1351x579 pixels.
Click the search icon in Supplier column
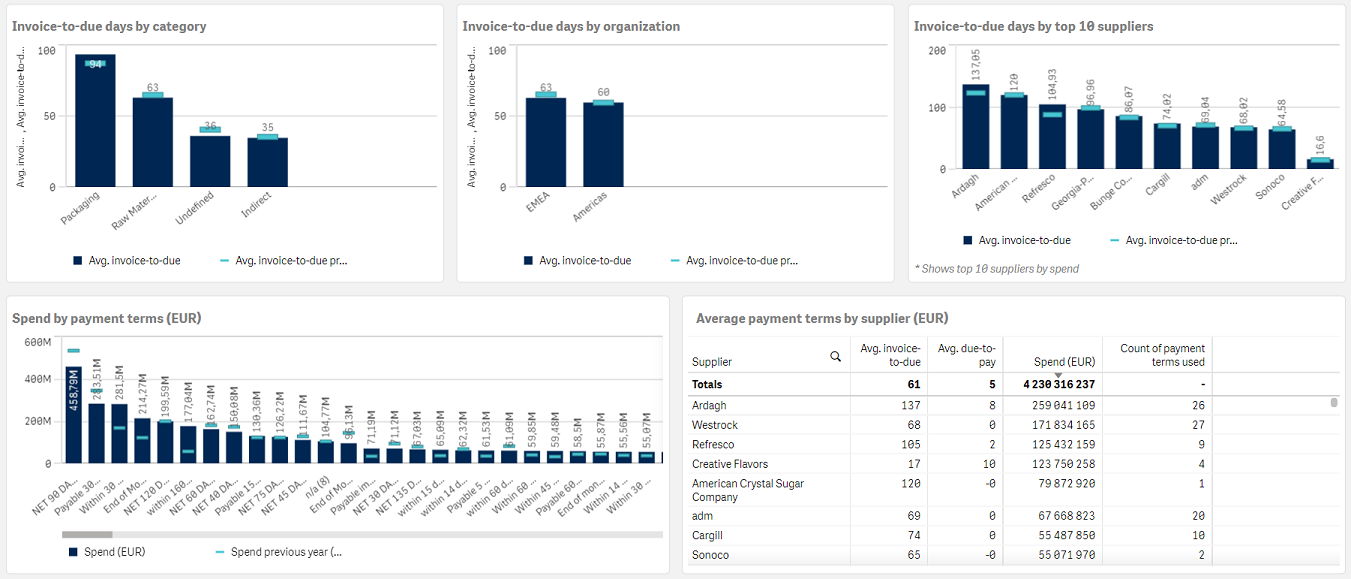point(835,356)
